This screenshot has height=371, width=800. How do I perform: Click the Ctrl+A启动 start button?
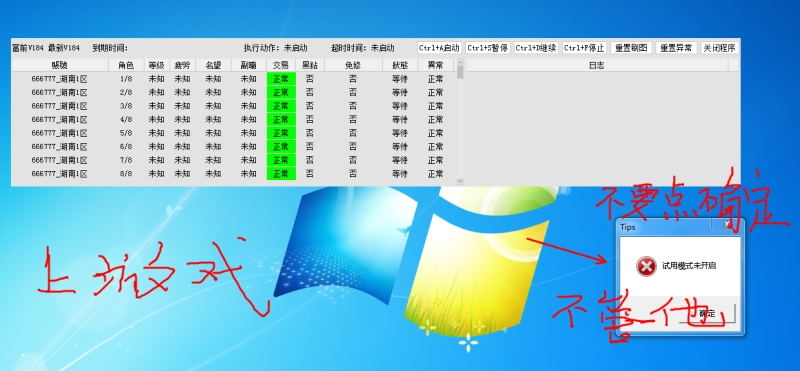coord(439,48)
